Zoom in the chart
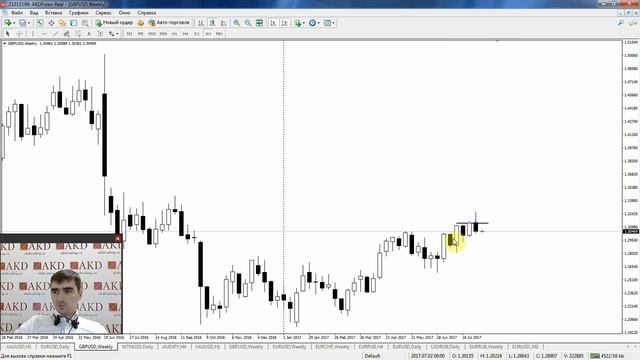Image resolution: width=640 pixels, height=360 pixels. pos(236,23)
